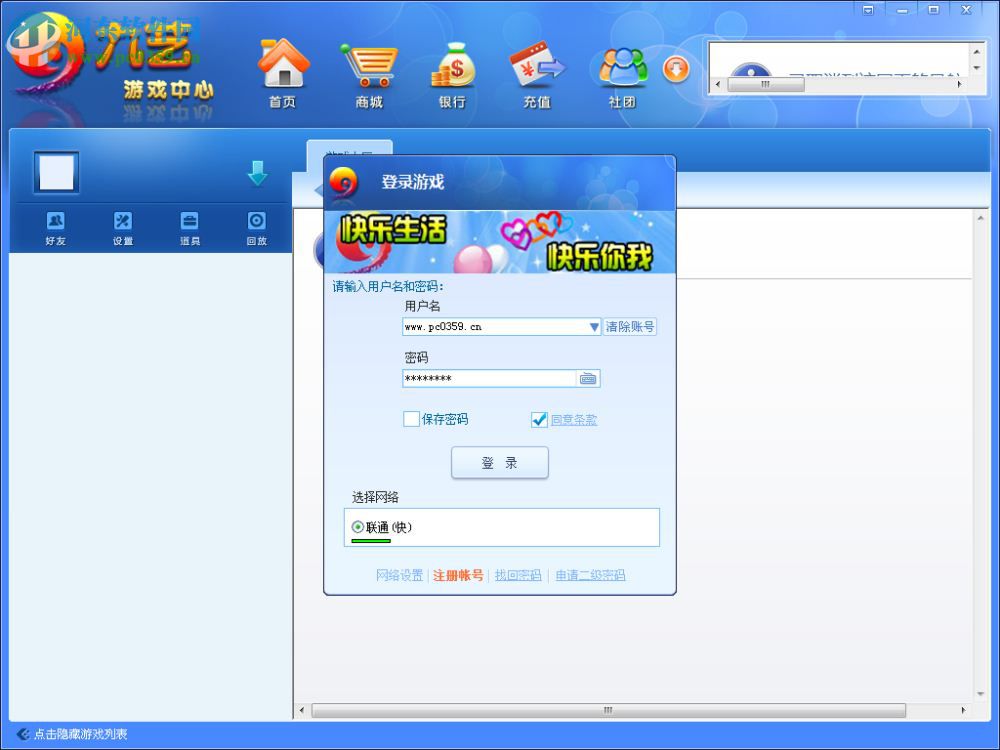Click the 清除账号 clear account button
Screen dimensions: 1000x750
629,327
